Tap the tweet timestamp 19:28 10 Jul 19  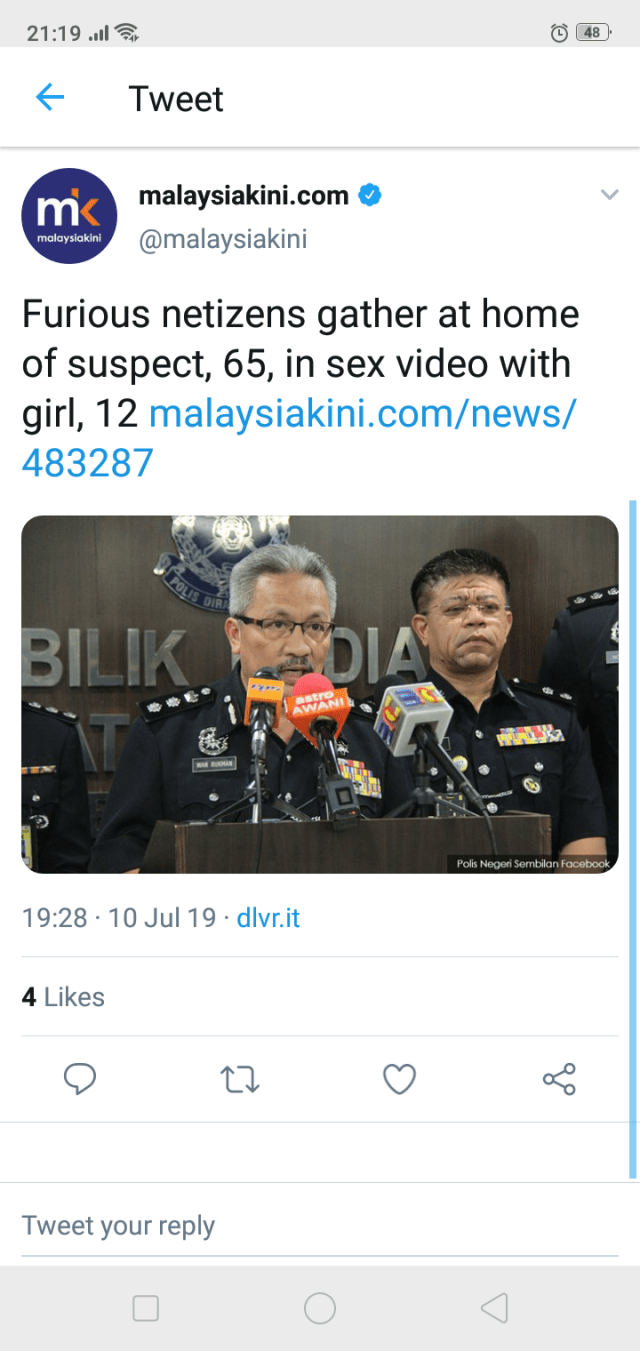[x=119, y=918]
